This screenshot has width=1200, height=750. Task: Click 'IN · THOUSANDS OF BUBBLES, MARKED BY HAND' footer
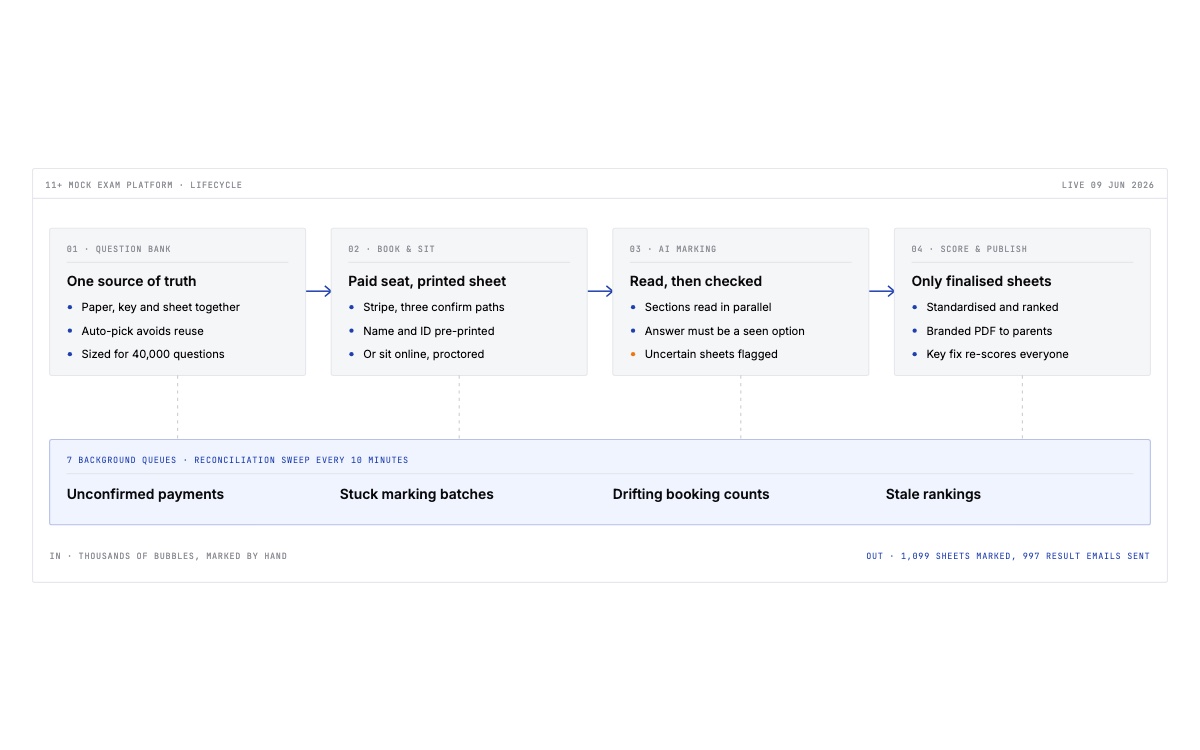click(x=168, y=556)
